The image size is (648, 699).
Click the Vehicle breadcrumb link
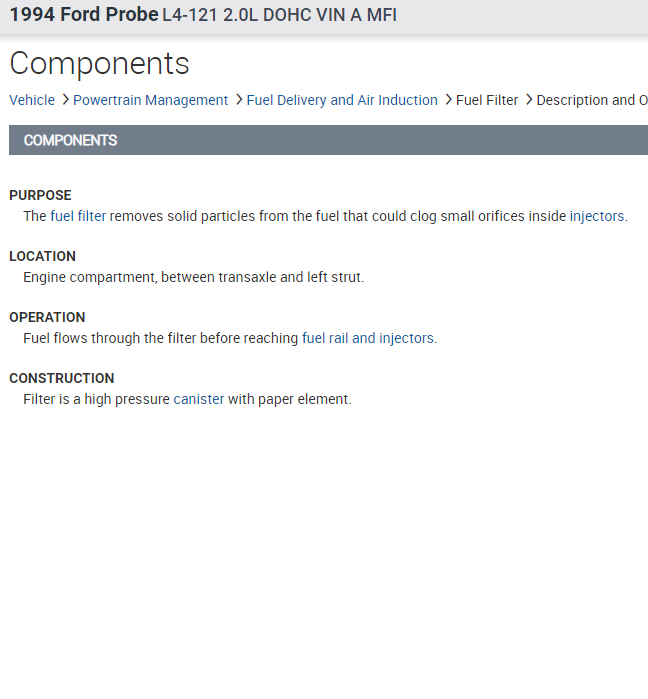[x=32, y=100]
